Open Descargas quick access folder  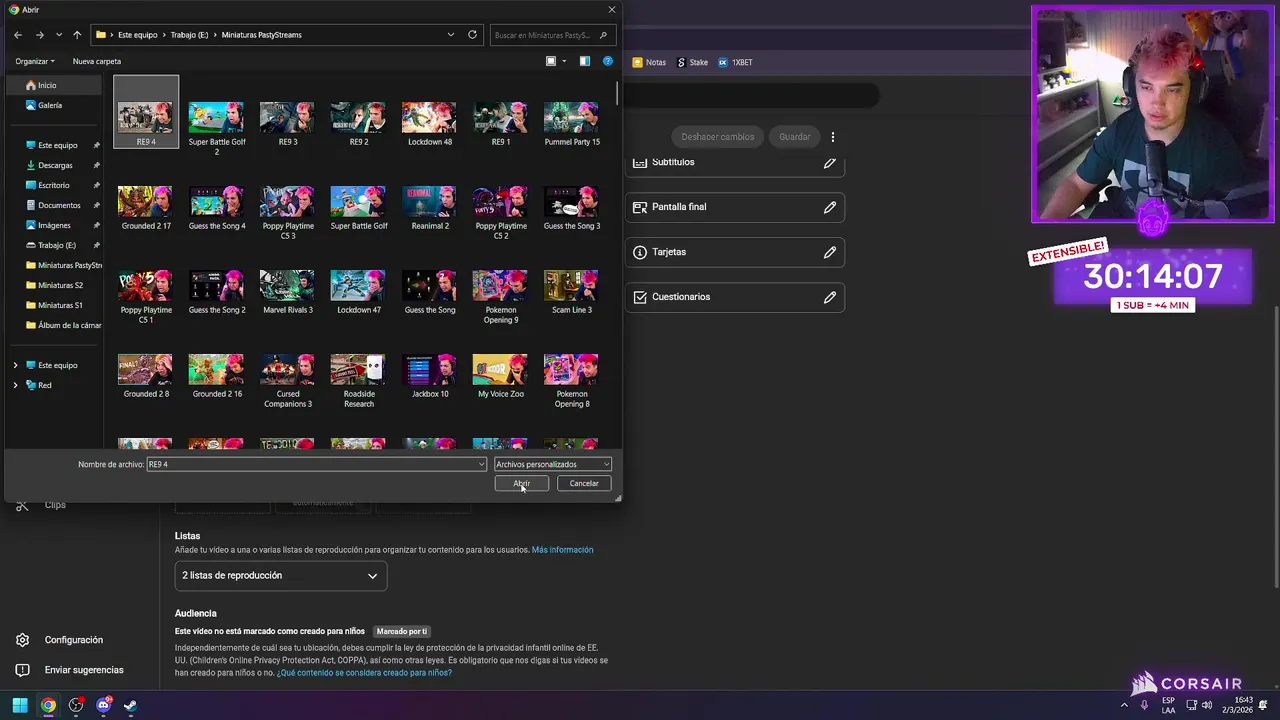55,165
